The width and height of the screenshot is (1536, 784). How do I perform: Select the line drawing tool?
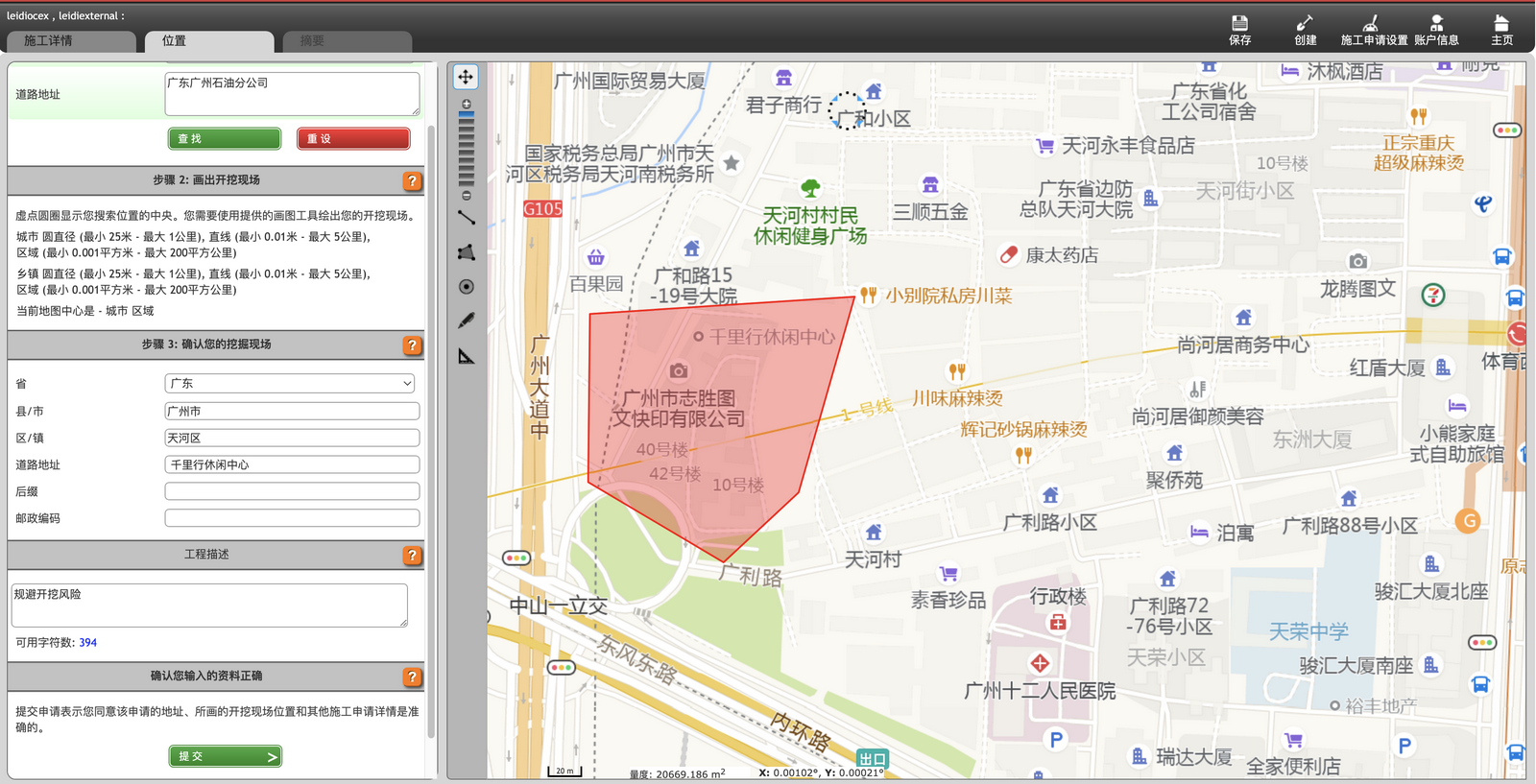[467, 218]
